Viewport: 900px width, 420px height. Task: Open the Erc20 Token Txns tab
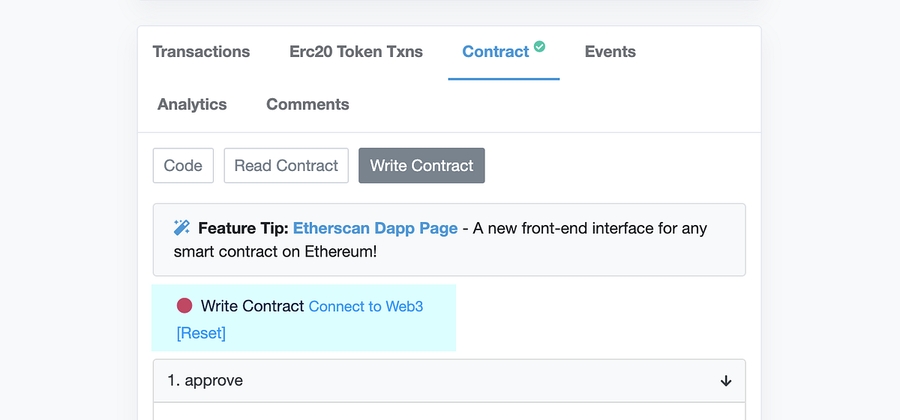(x=356, y=52)
